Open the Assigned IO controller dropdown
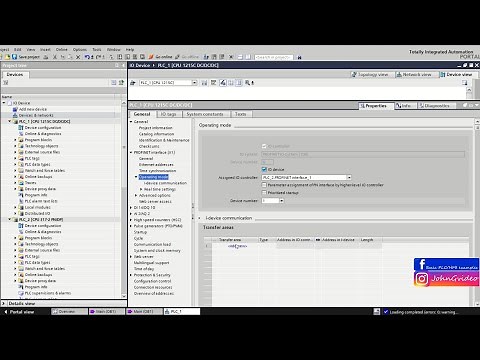The image size is (480, 360). pyautogui.click(x=349, y=178)
